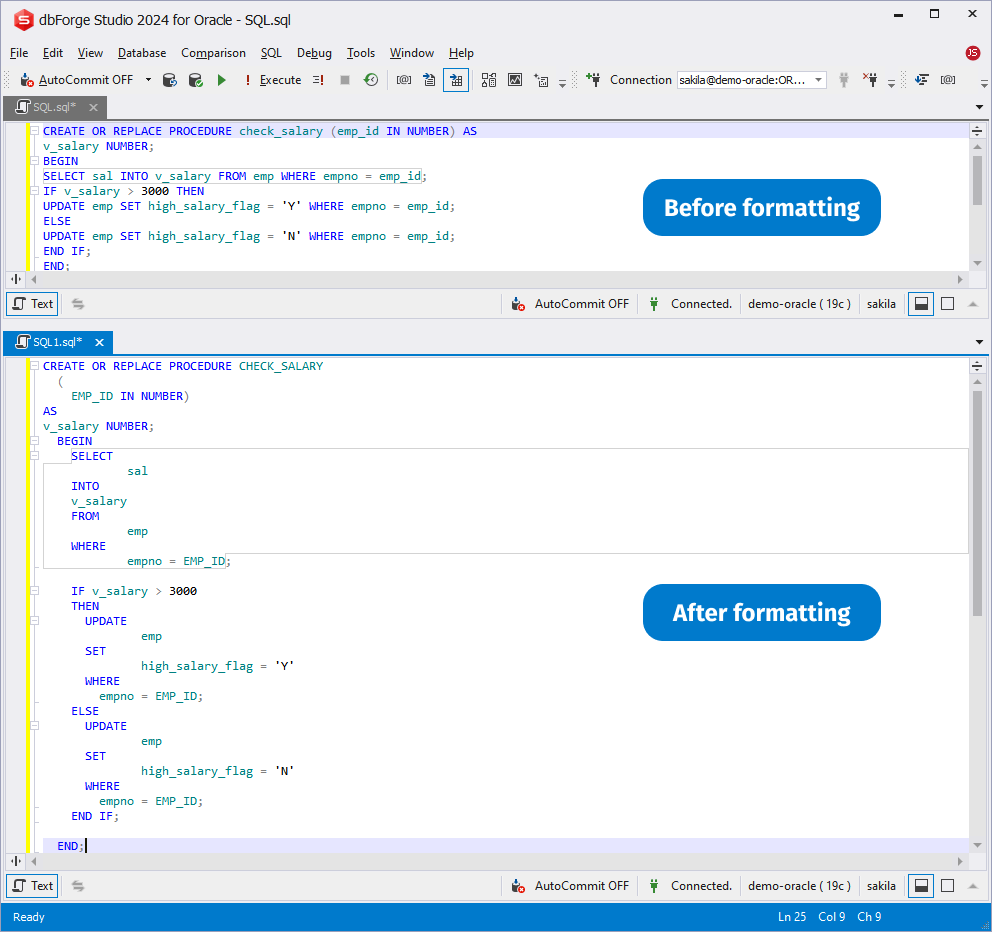The image size is (992, 932).
Task: Open the File menu
Action: [x=19, y=53]
